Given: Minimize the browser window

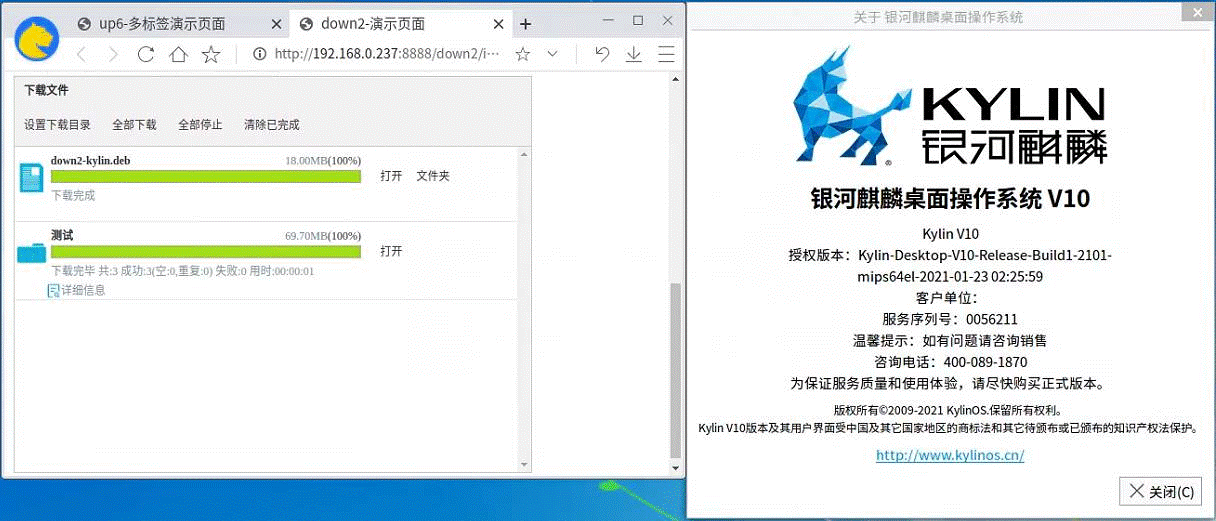Looking at the screenshot, I should click(x=609, y=20).
